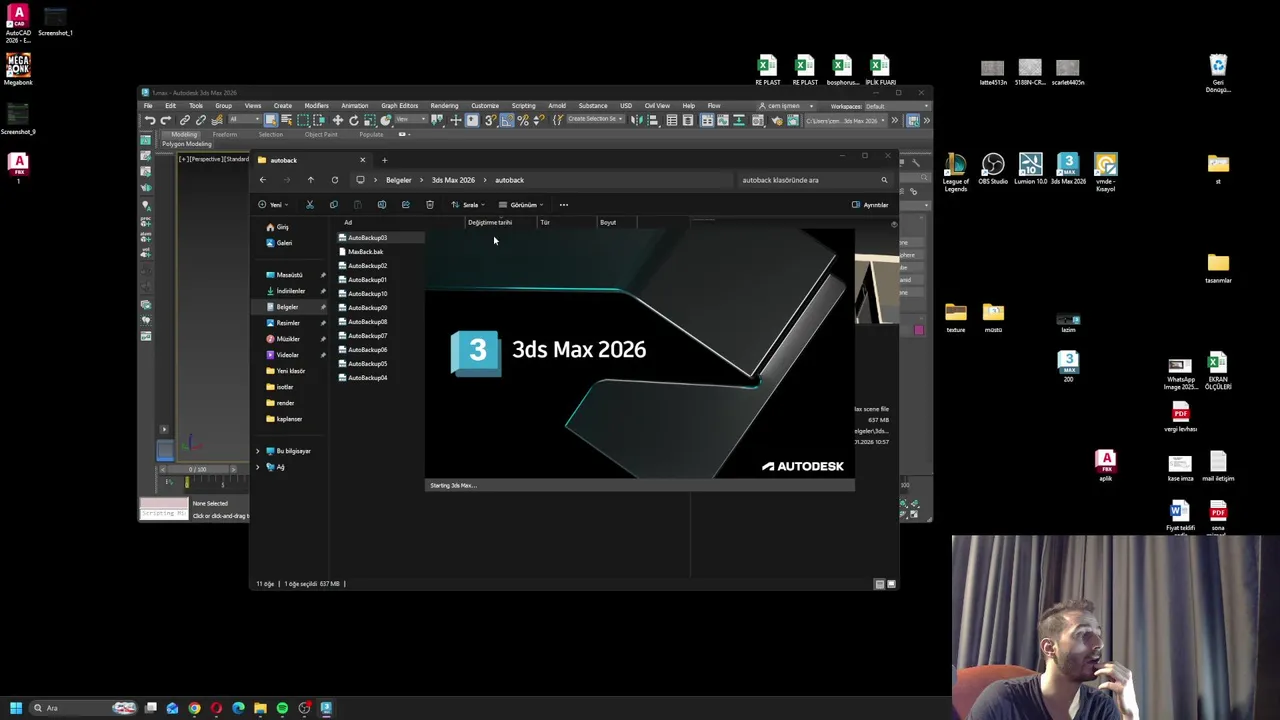The width and height of the screenshot is (1280, 720).
Task: Click the Copy icon in Explorer toolbar
Action: coord(334,205)
